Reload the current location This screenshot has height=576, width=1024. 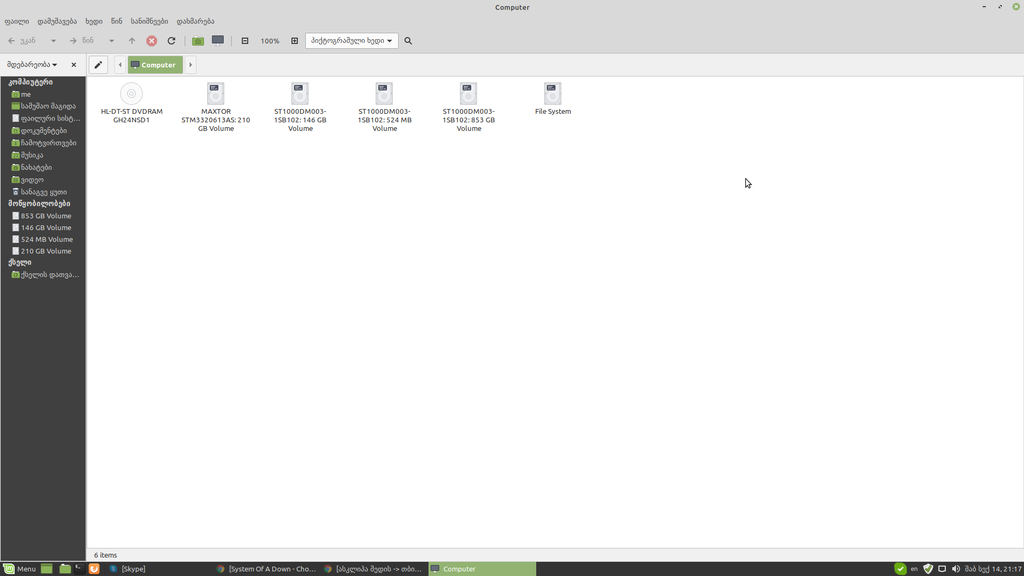(x=171, y=40)
